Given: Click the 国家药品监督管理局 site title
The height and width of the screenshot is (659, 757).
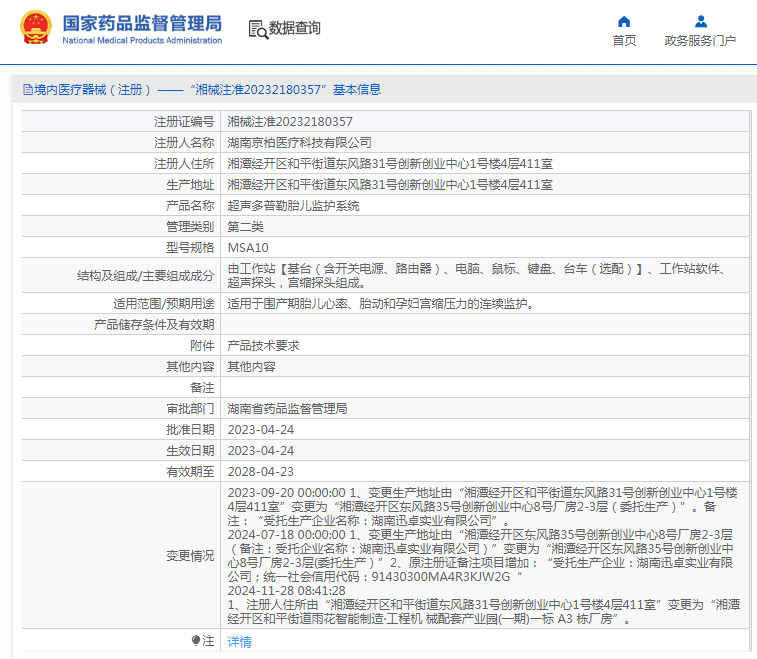Looking at the screenshot, I should pyautogui.click(x=142, y=22).
